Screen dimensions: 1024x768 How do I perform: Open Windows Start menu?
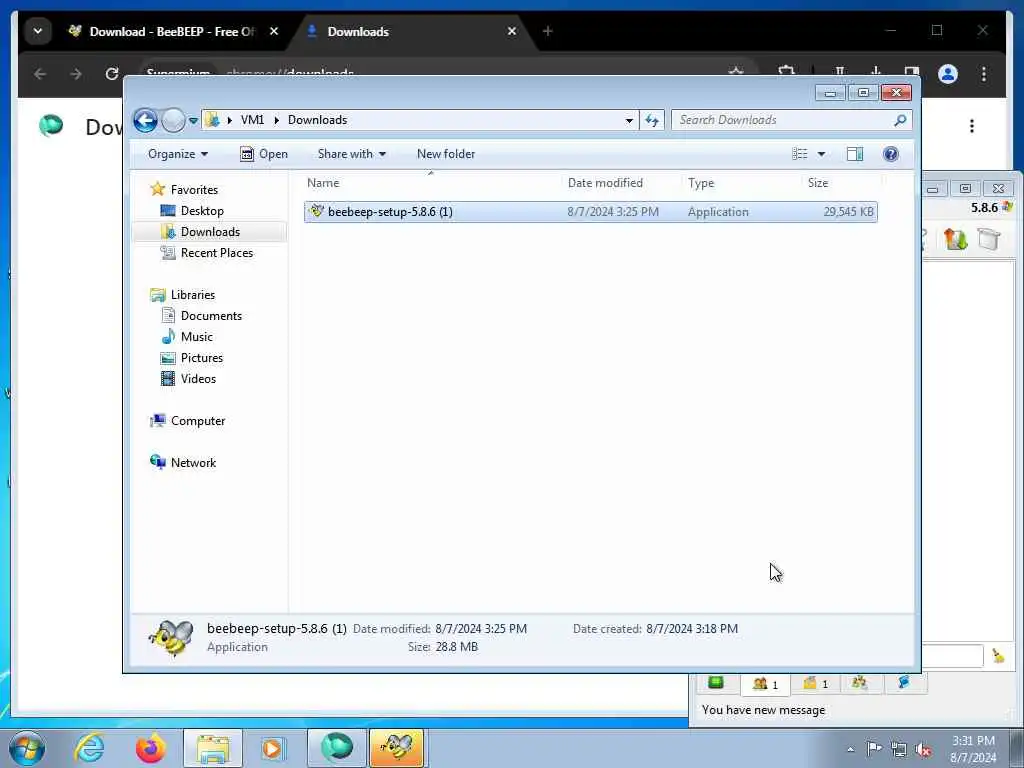click(x=27, y=748)
